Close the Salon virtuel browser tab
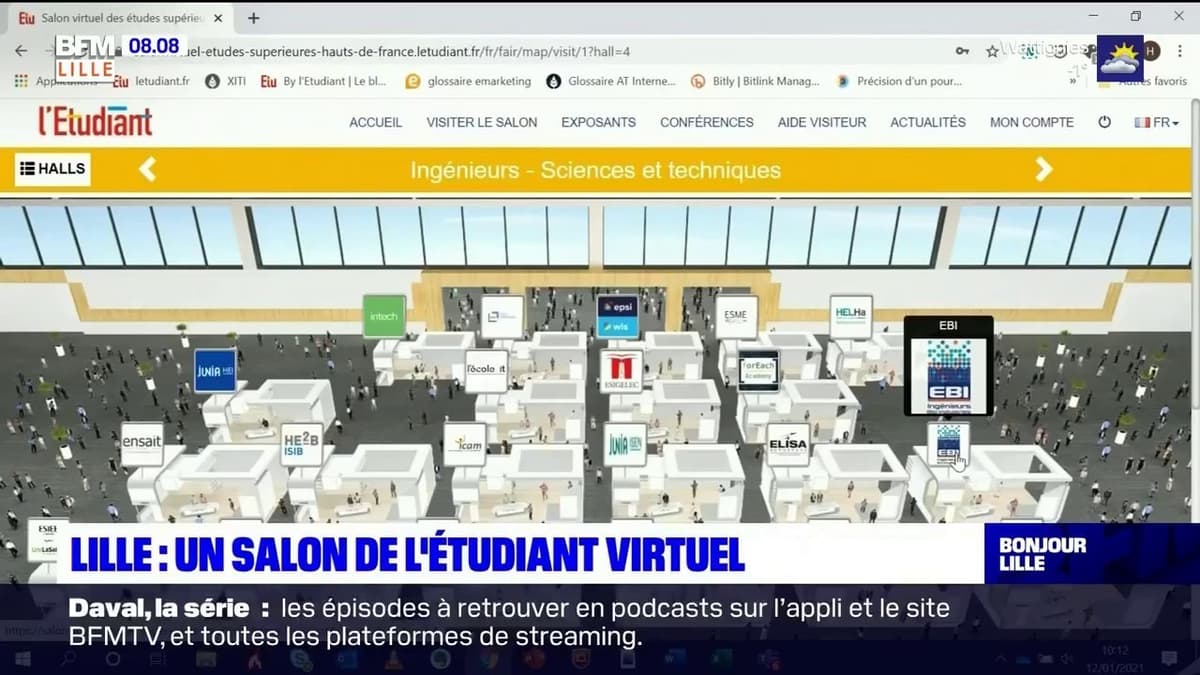 click(x=218, y=18)
